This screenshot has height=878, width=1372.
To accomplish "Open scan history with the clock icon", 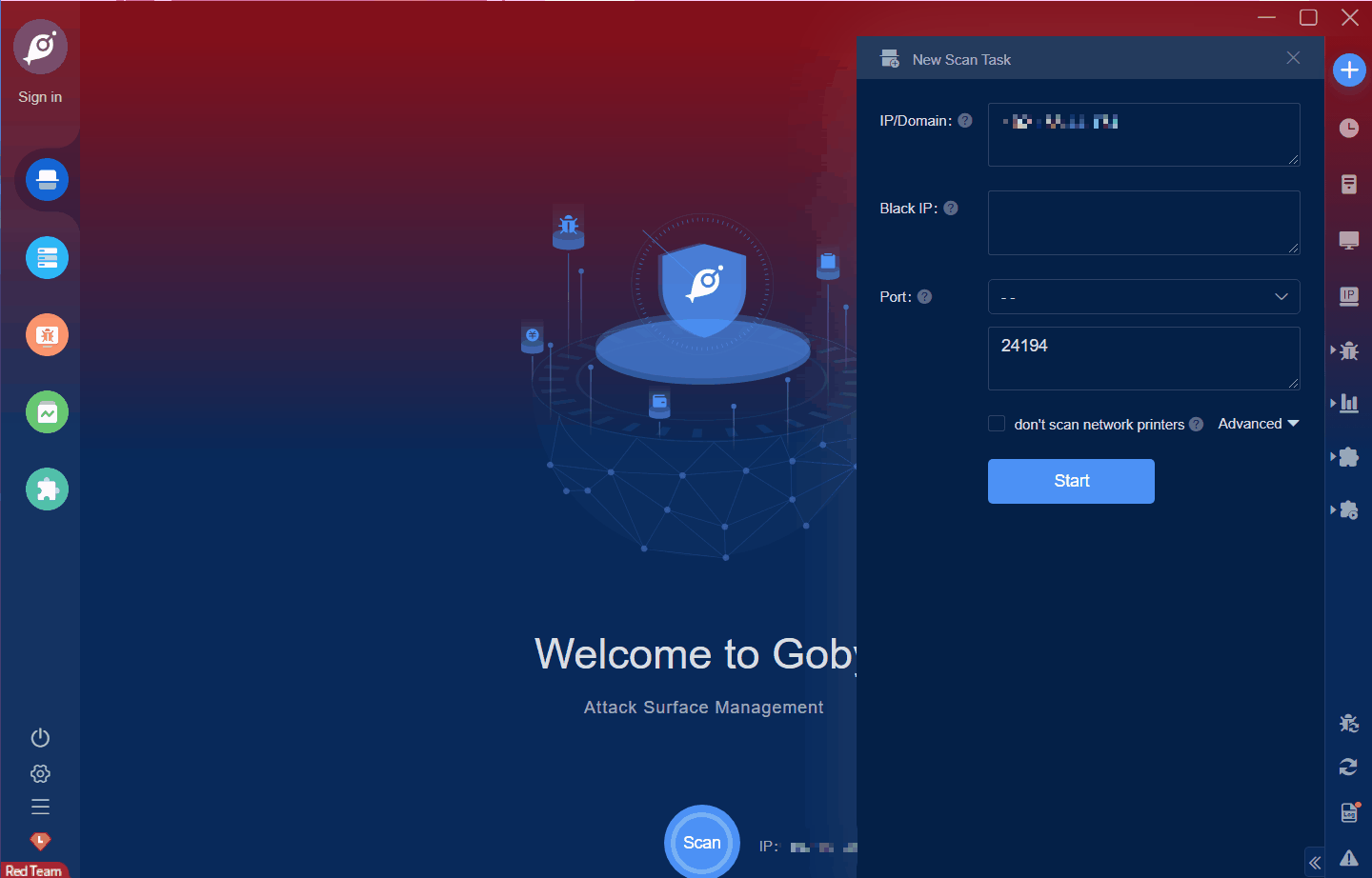I will [x=1348, y=129].
